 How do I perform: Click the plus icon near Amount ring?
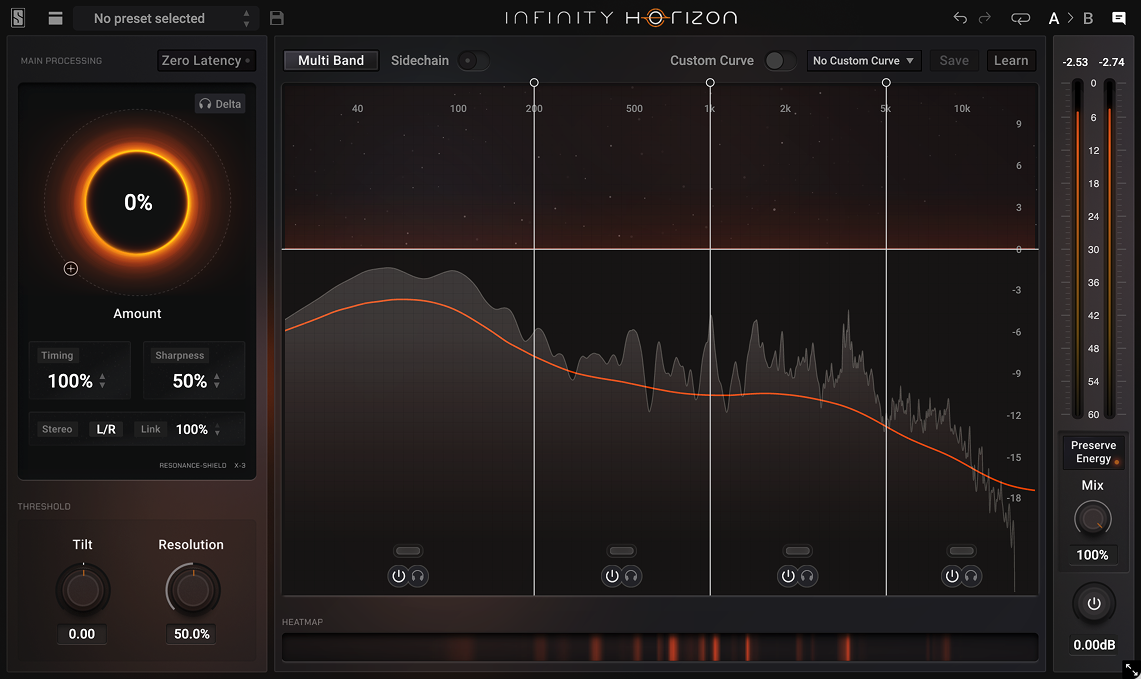71,268
